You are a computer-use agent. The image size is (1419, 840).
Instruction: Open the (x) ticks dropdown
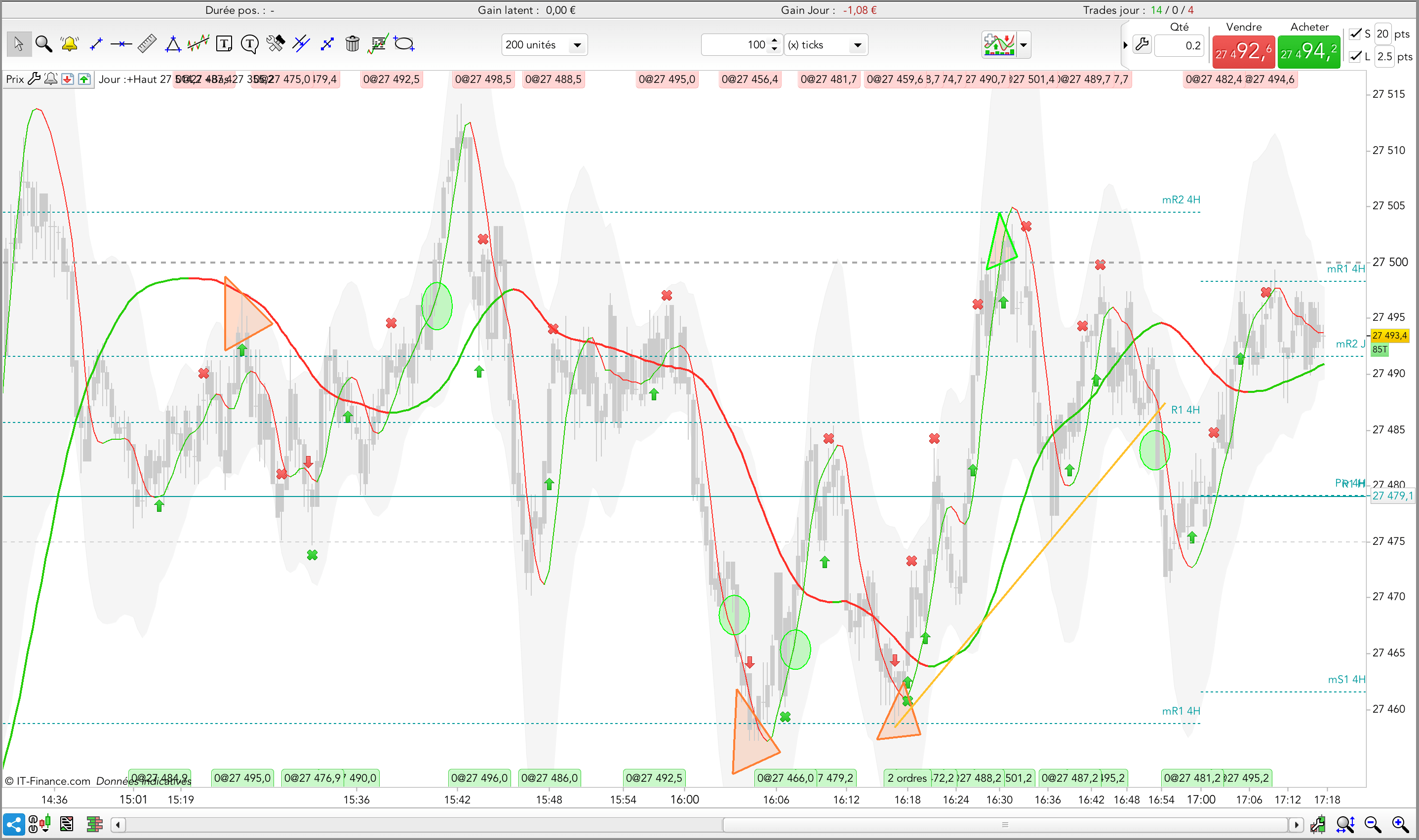click(857, 45)
